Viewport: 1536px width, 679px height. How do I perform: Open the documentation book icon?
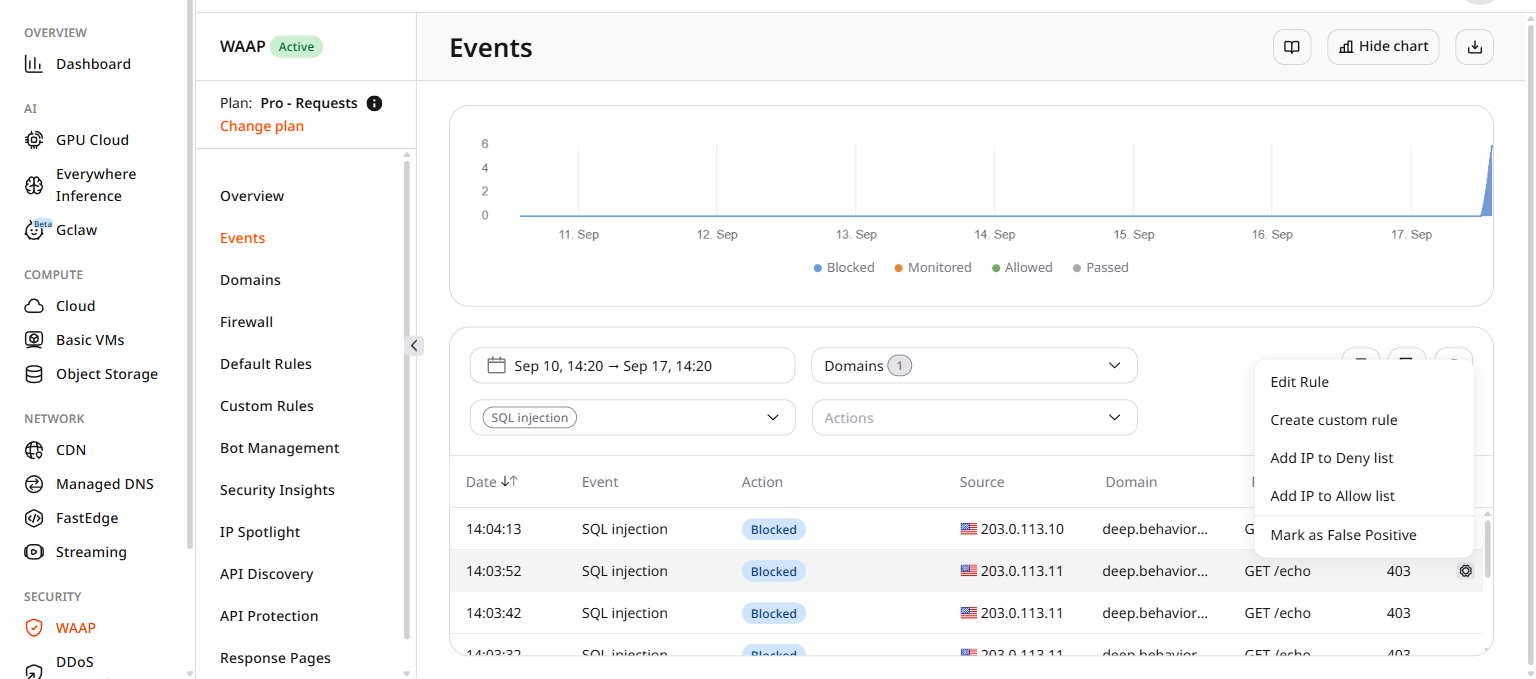1292,47
